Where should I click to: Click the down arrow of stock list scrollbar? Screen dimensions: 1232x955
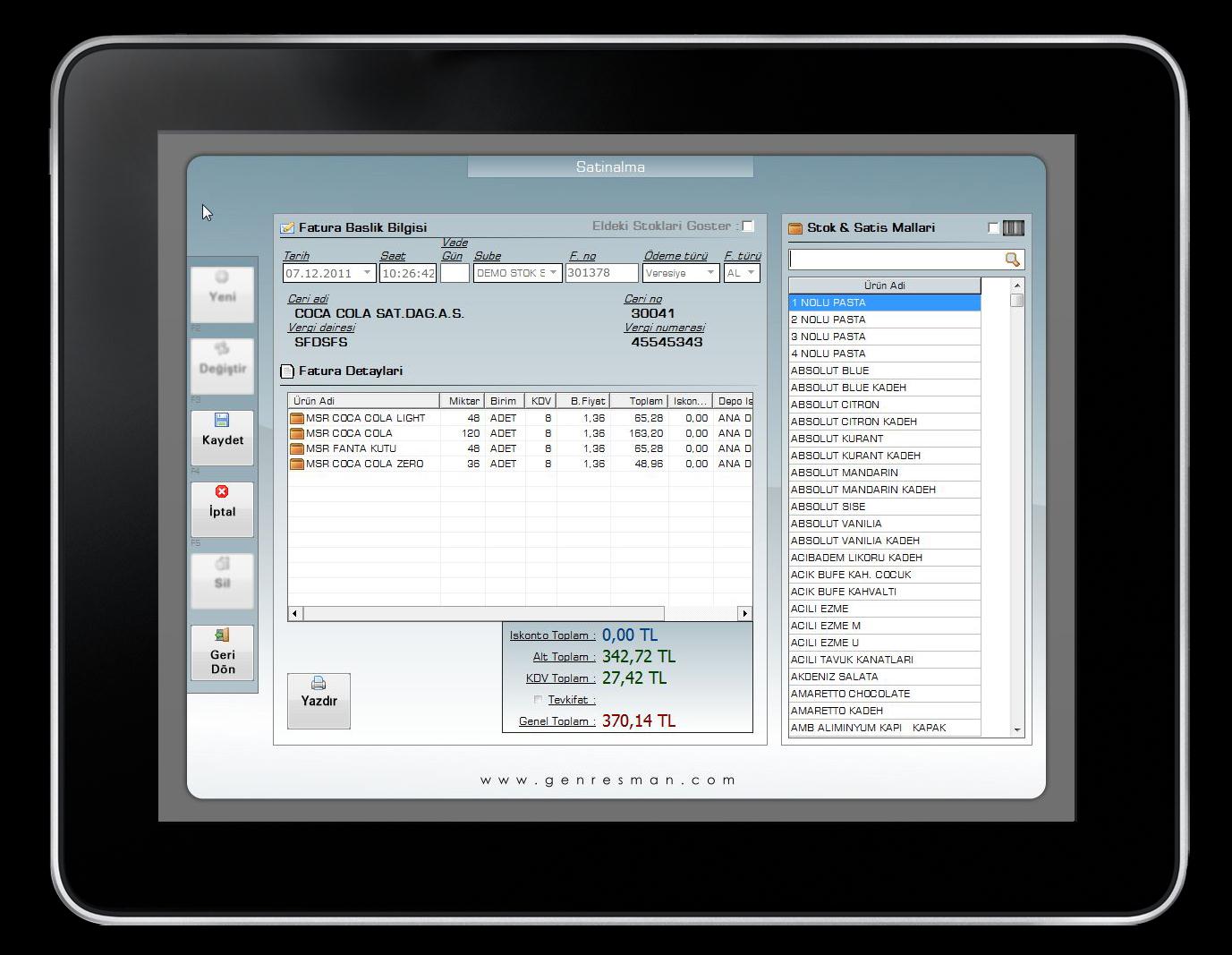[x=1017, y=730]
